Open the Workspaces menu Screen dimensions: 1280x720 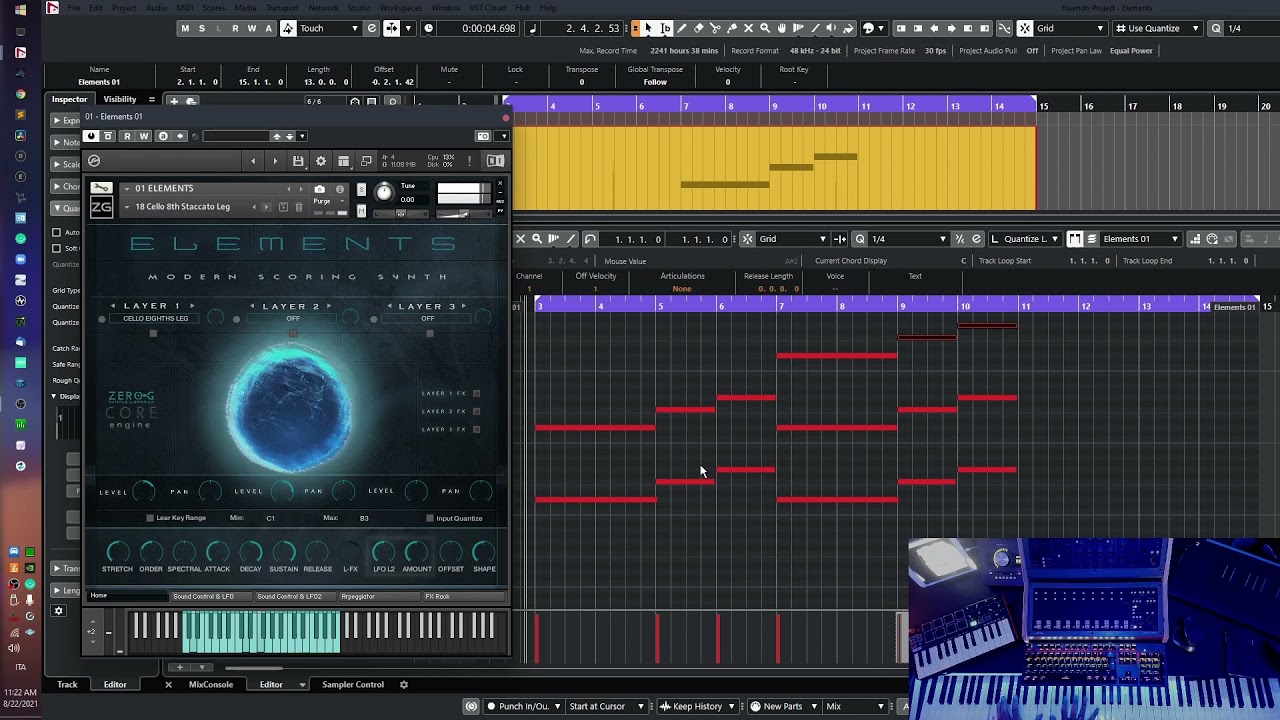click(x=401, y=8)
